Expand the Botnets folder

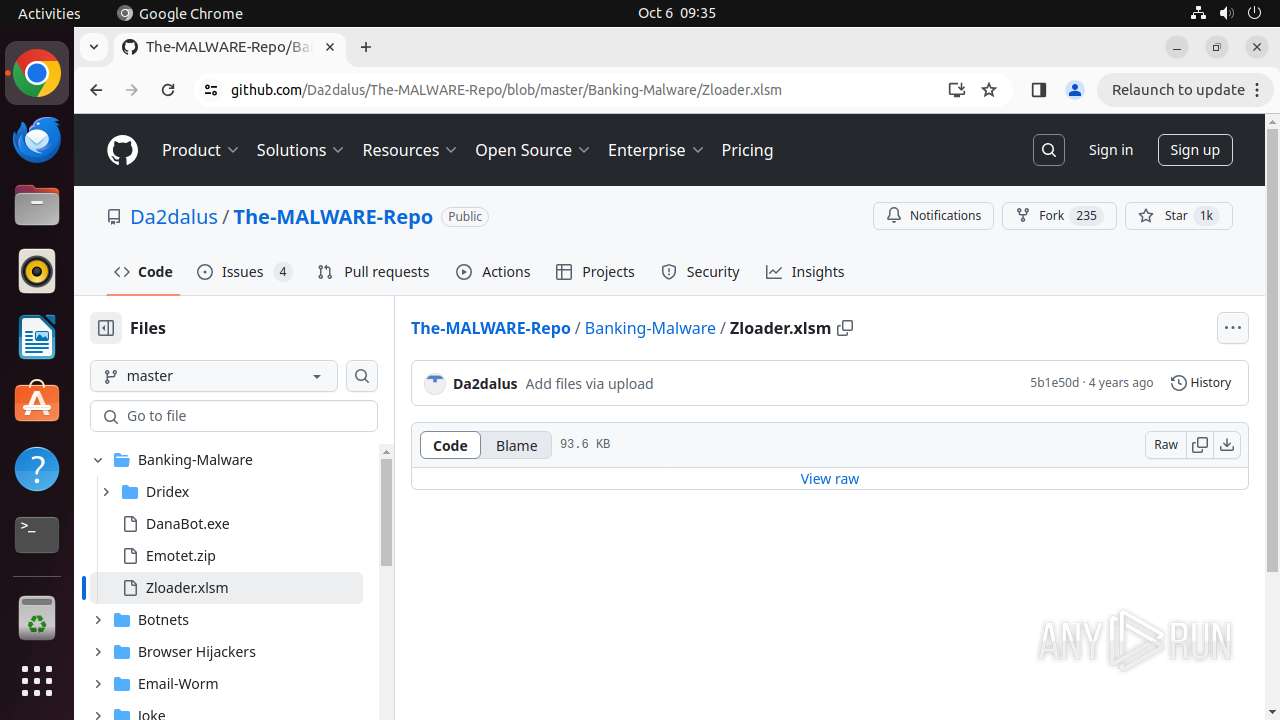point(98,620)
